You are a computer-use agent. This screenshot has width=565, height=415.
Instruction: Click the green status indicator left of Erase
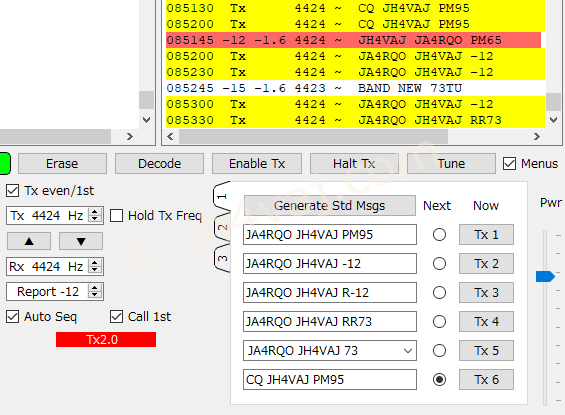(4, 164)
